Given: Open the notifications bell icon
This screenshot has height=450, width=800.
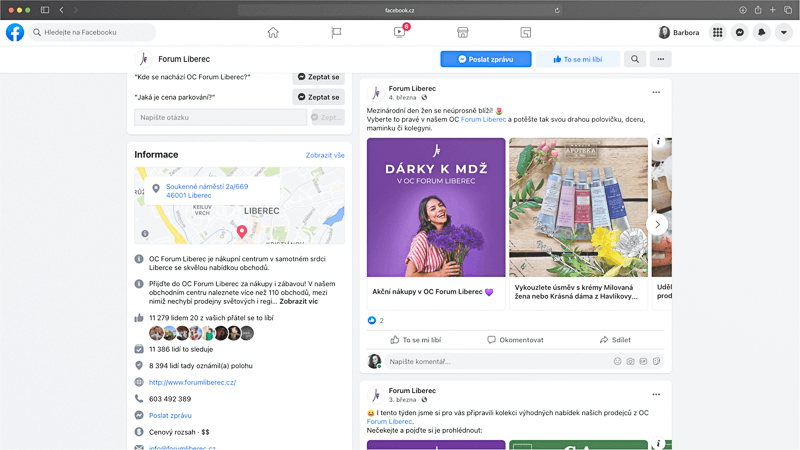Looking at the screenshot, I should (762, 32).
